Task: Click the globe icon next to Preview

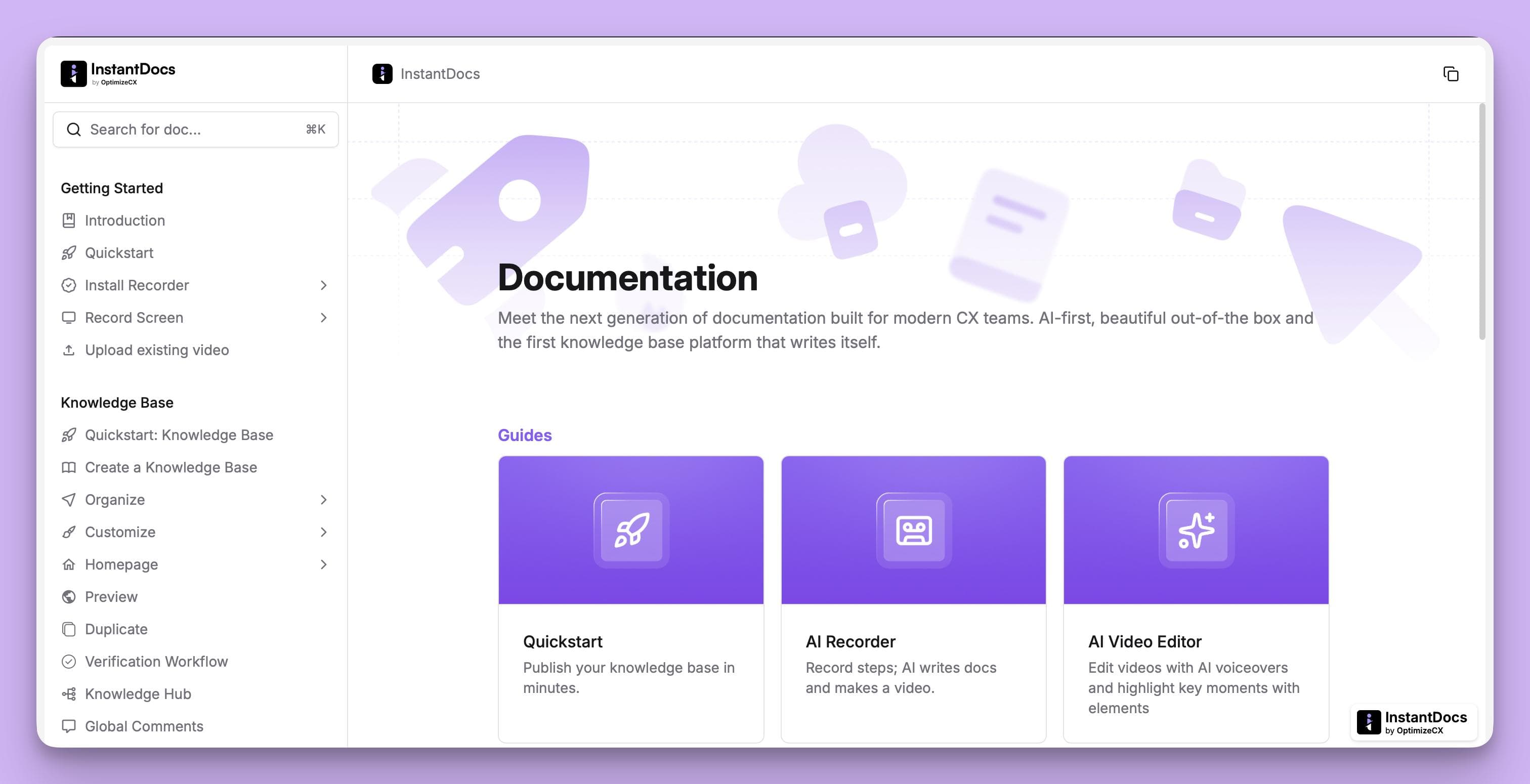Action: click(x=69, y=596)
